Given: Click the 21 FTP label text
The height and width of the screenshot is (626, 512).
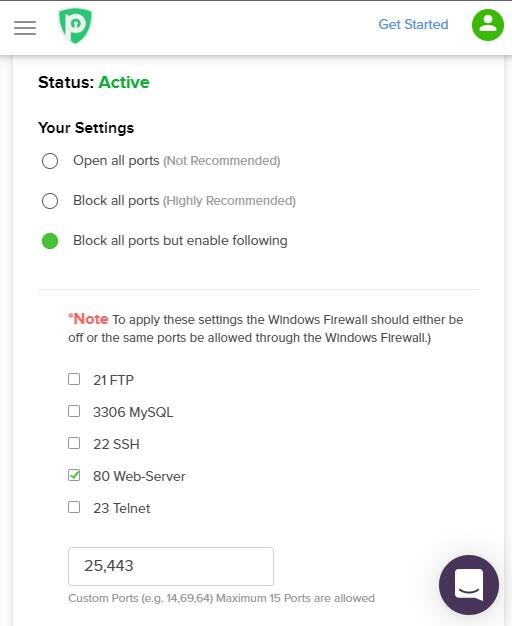Looking at the screenshot, I should pyautogui.click(x=113, y=380).
